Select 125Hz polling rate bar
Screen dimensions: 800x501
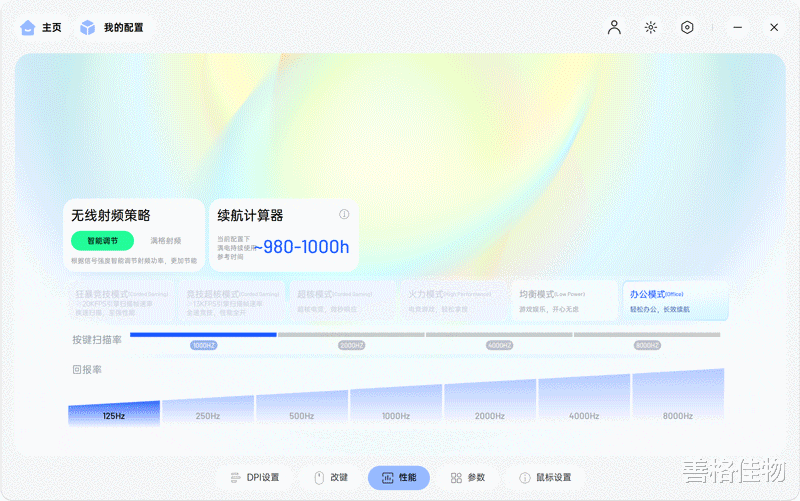(114, 413)
